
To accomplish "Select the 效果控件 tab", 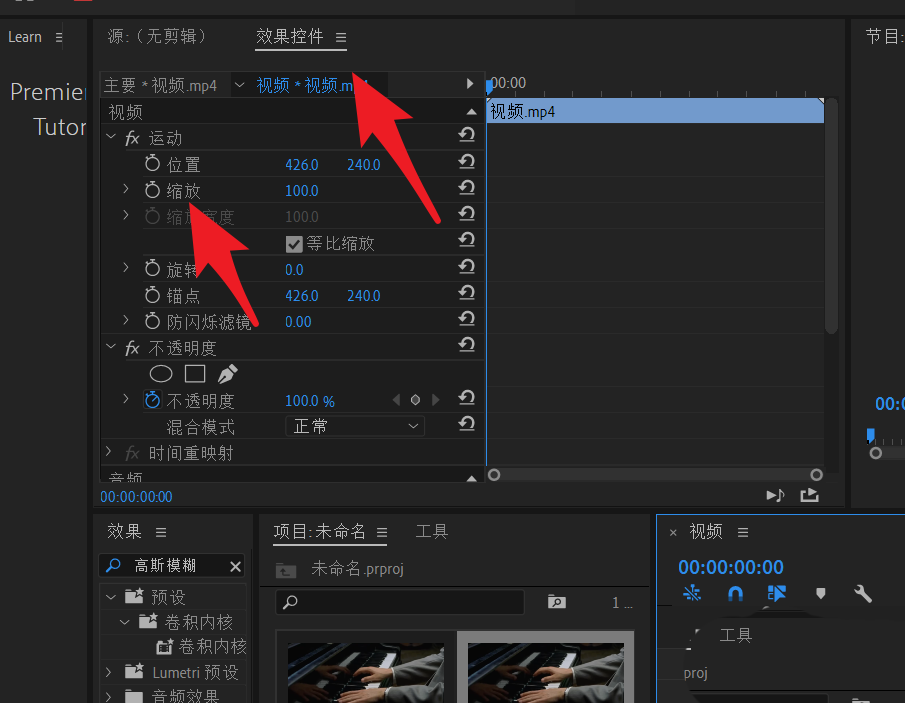I will coord(289,36).
